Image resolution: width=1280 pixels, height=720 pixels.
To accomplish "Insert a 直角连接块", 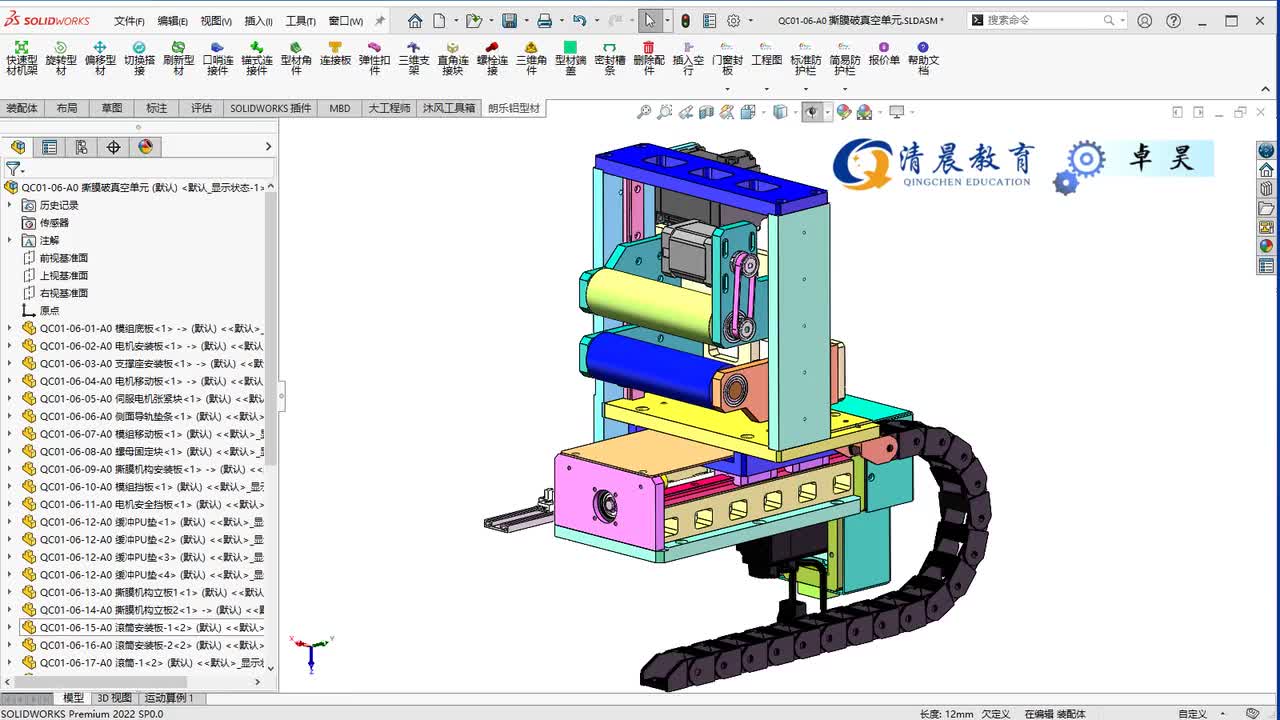I will click(452, 58).
